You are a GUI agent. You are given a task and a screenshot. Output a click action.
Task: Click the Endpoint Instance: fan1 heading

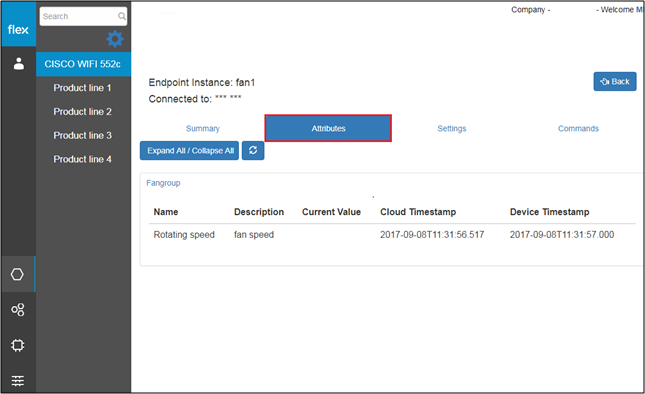(202, 83)
